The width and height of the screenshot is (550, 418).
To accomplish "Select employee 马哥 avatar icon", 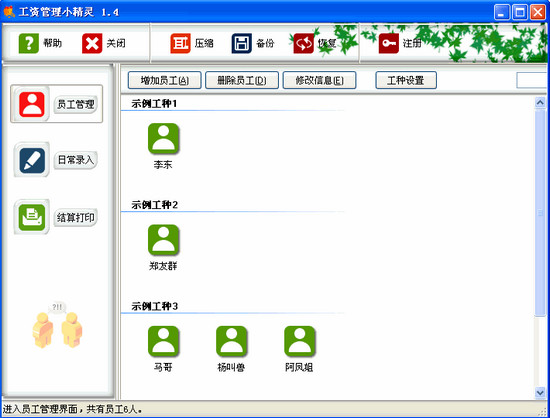I will pyautogui.click(x=163, y=341).
